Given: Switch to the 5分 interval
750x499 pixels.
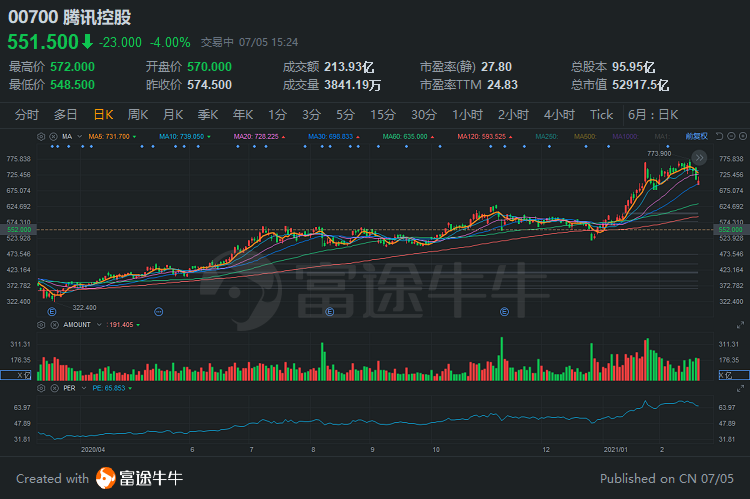Looking at the screenshot, I should coord(345,115).
